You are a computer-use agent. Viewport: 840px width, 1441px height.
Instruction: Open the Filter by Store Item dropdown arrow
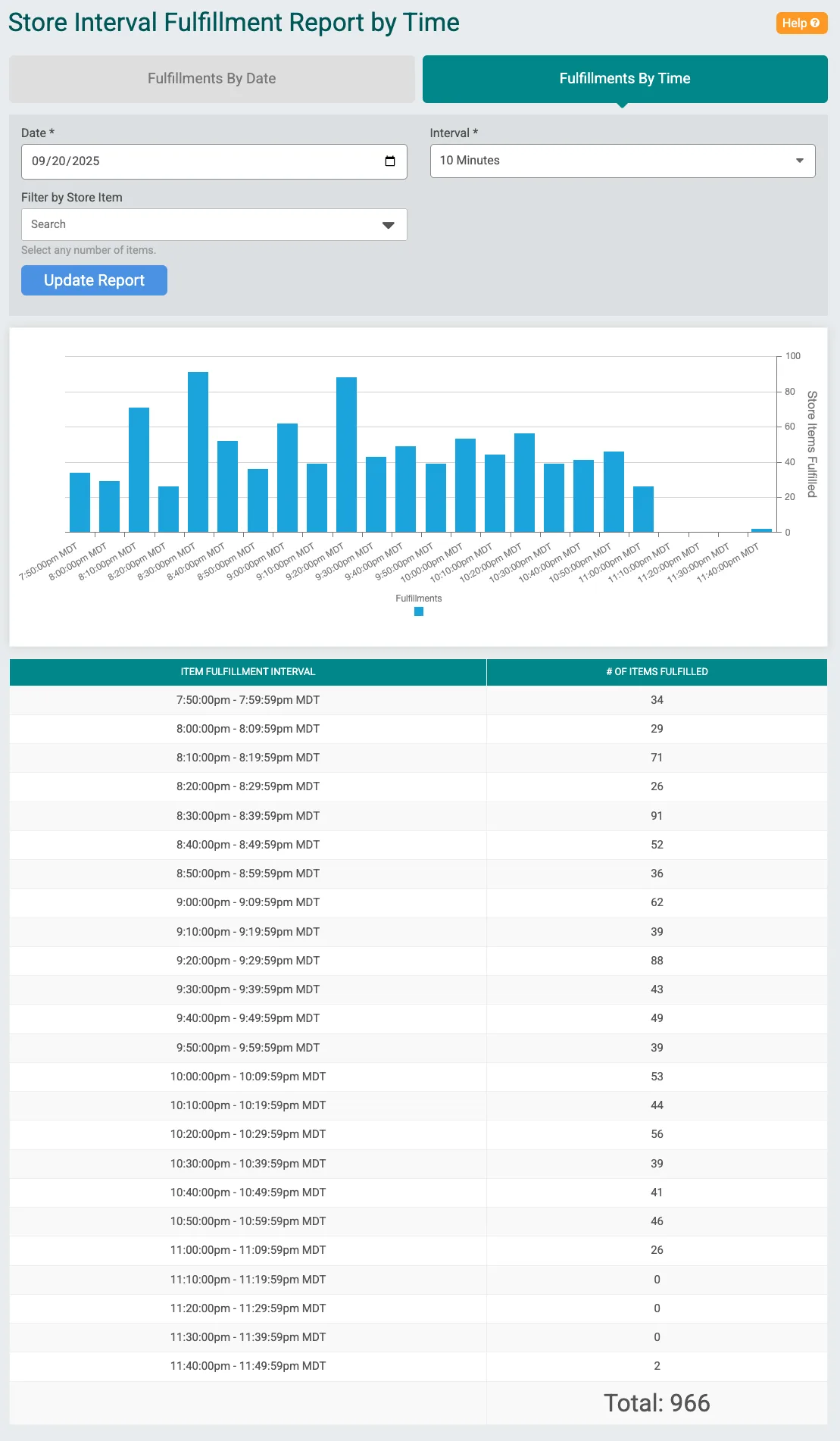388,225
